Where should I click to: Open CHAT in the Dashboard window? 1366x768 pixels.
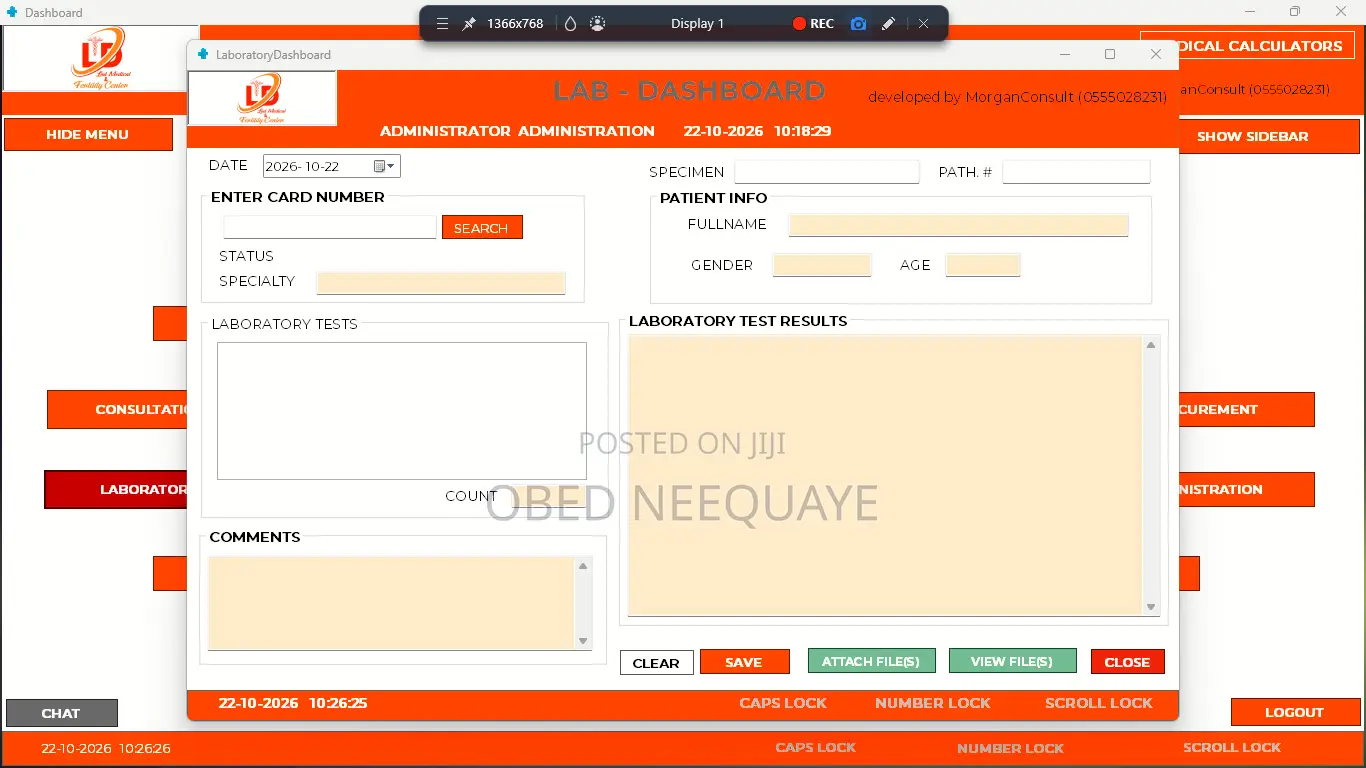coord(61,713)
